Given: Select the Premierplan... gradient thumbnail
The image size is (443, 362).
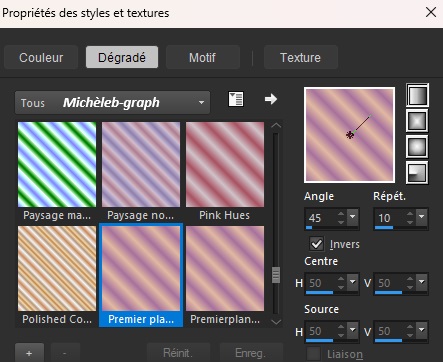Looking at the screenshot, I should [225, 268].
